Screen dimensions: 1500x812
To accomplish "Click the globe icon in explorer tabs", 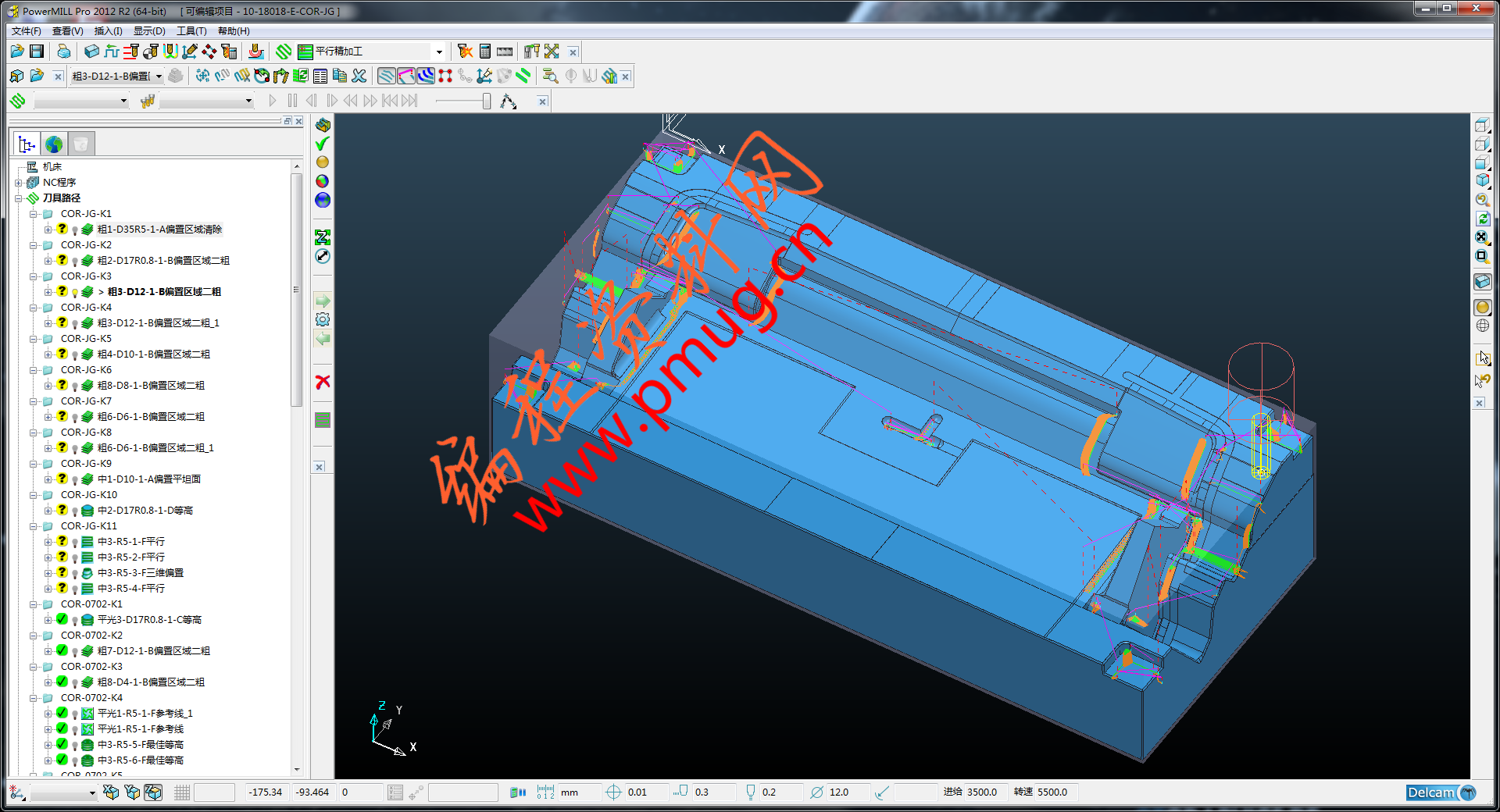I will [x=54, y=144].
